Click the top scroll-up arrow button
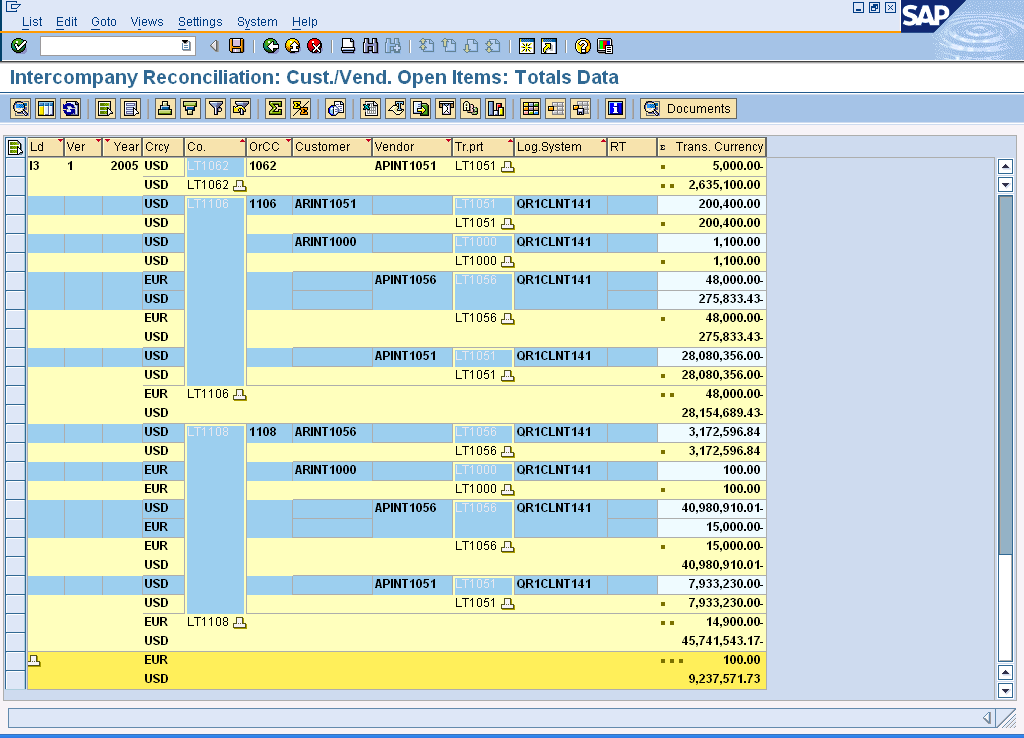 (1006, 166)
